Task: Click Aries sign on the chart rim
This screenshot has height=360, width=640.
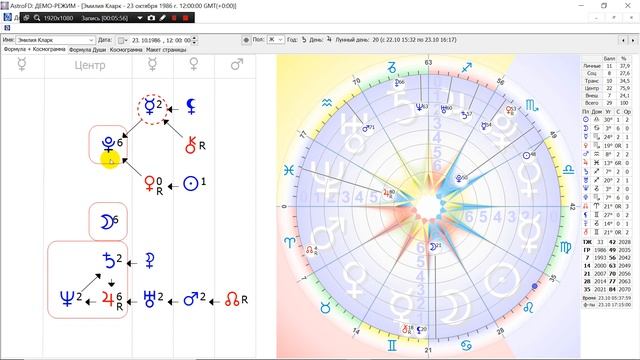Action: tap(289, 242)
